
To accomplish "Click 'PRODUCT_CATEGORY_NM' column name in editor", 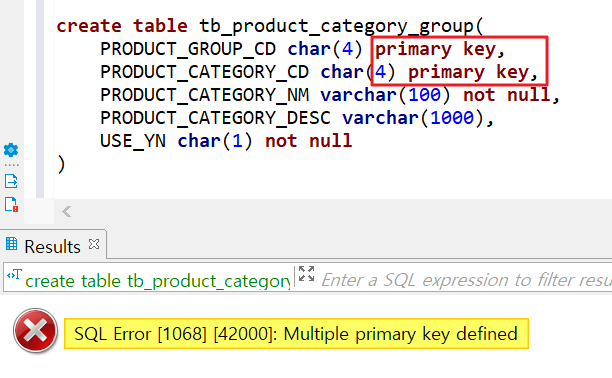I will (x=205, y=95).
